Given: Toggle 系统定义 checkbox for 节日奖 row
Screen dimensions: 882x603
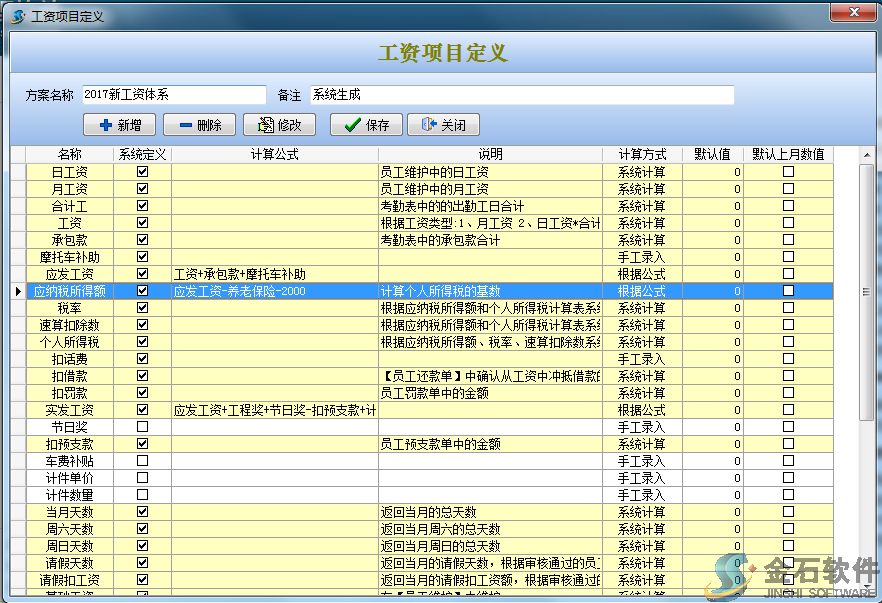Looking at the screenshot, I should 142,427.
